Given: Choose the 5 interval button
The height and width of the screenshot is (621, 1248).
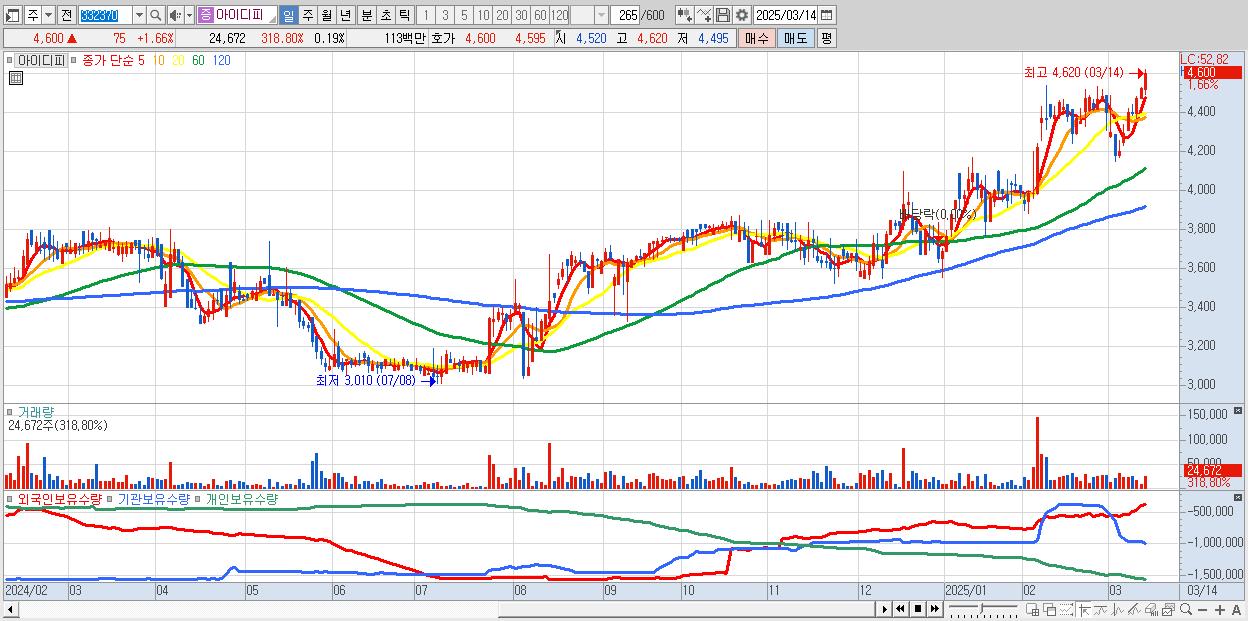Looking at the screenshot, I should pos(464,15).
